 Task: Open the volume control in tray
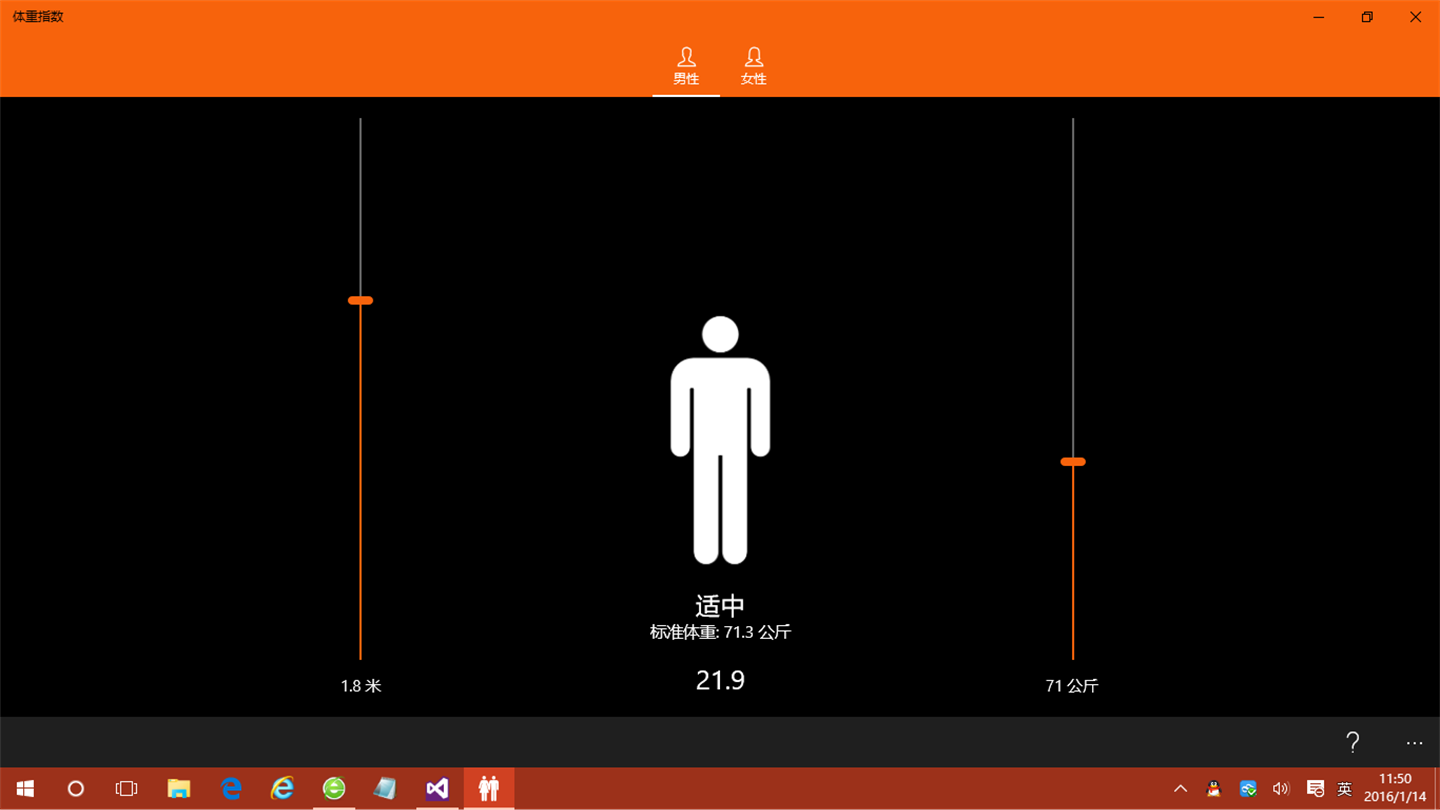click(x=1281, y=789)
